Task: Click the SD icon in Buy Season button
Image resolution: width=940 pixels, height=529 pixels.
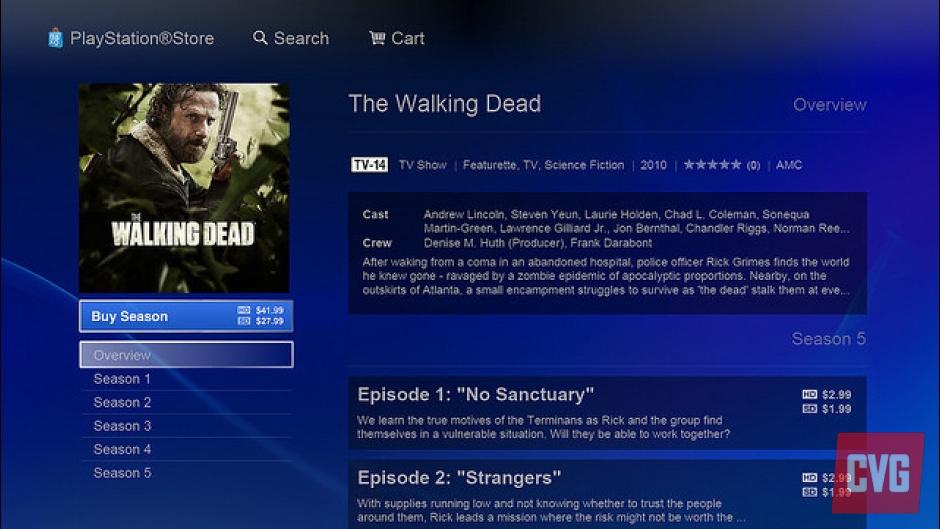Action: (x=243, y=321)
